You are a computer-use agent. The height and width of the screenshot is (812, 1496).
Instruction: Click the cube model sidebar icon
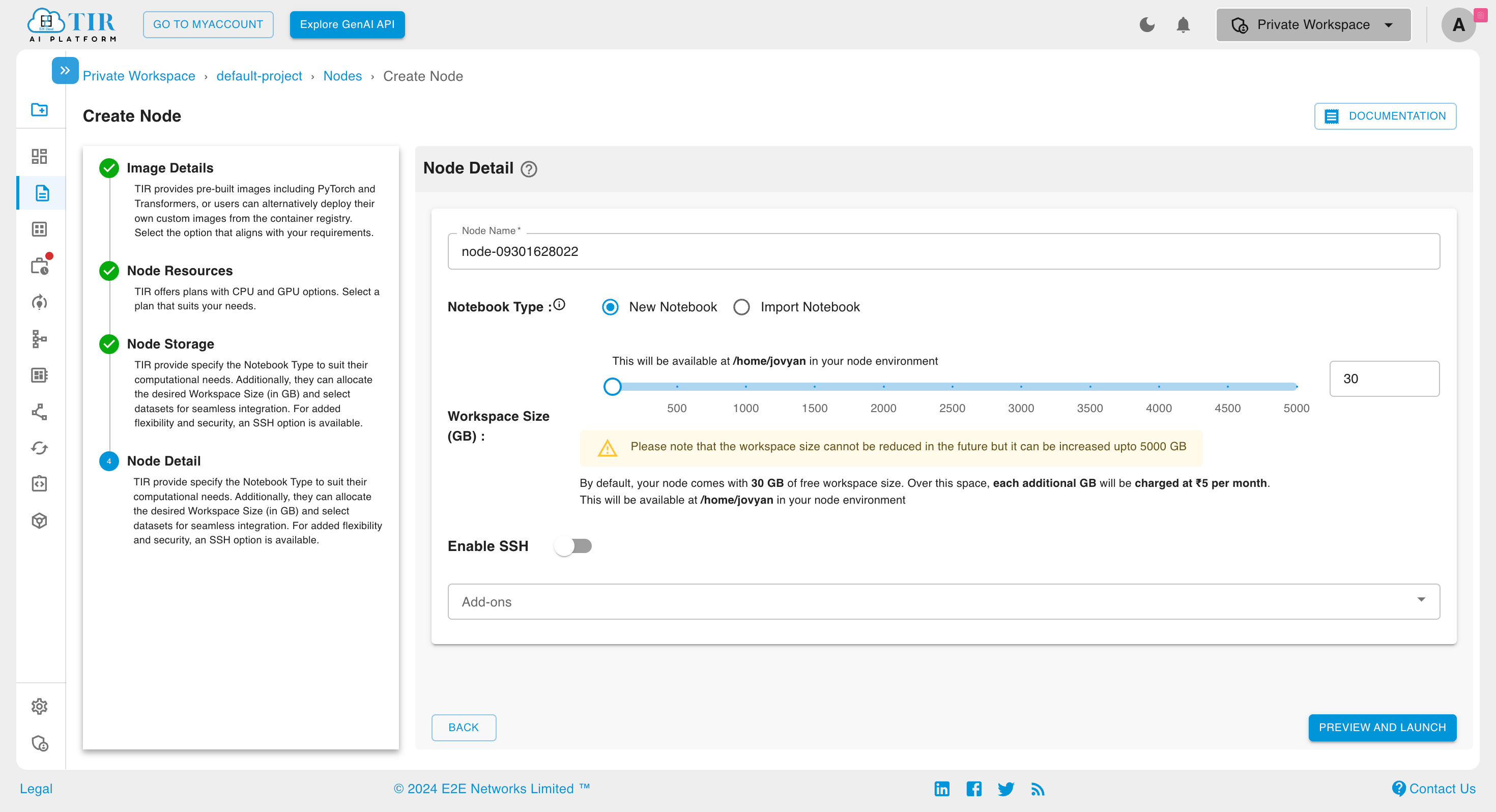40,521
